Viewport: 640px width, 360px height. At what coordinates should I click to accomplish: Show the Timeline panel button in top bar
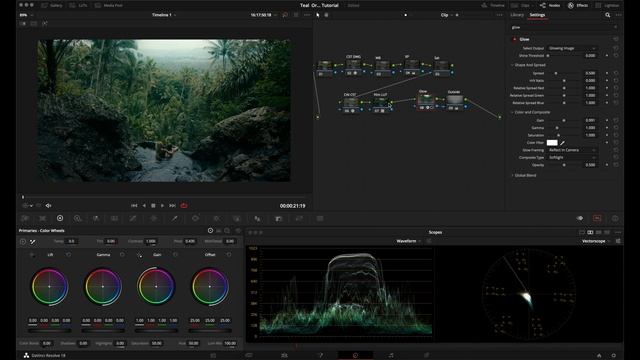point(493,5)
